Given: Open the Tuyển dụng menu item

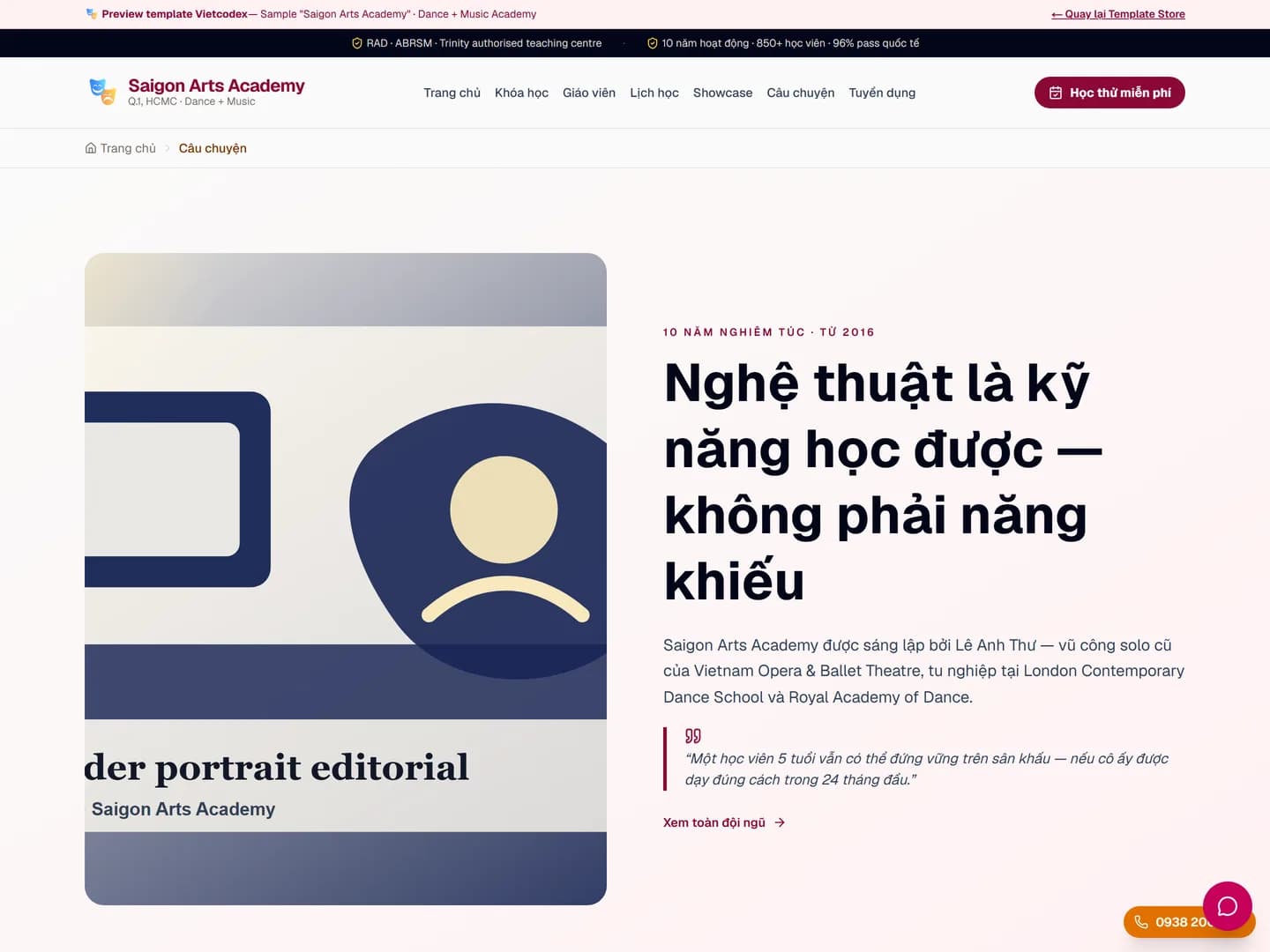Looking at the screenshot, I should (882, 93).
